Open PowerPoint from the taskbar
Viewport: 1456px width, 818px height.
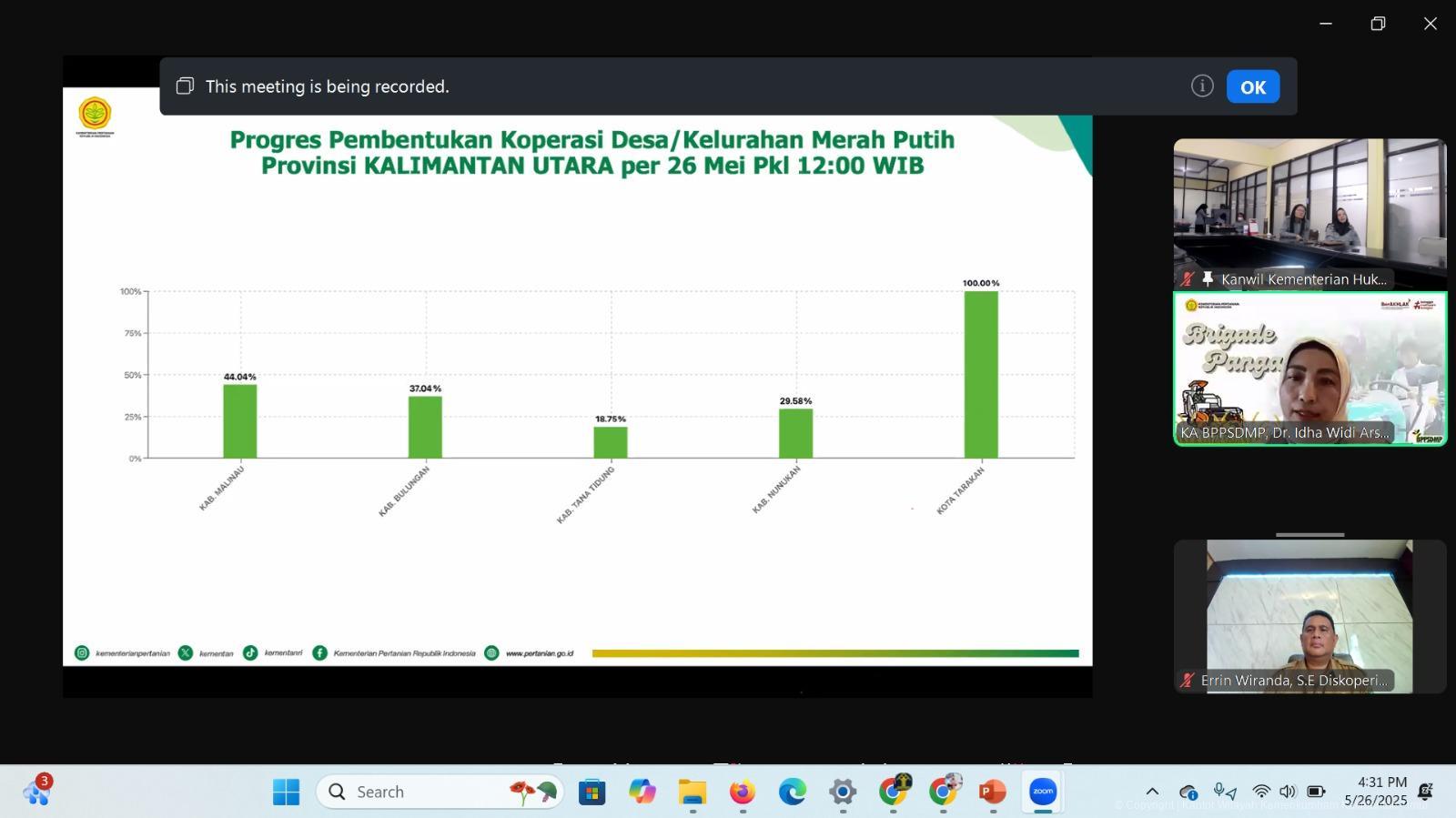coord(992,792)
